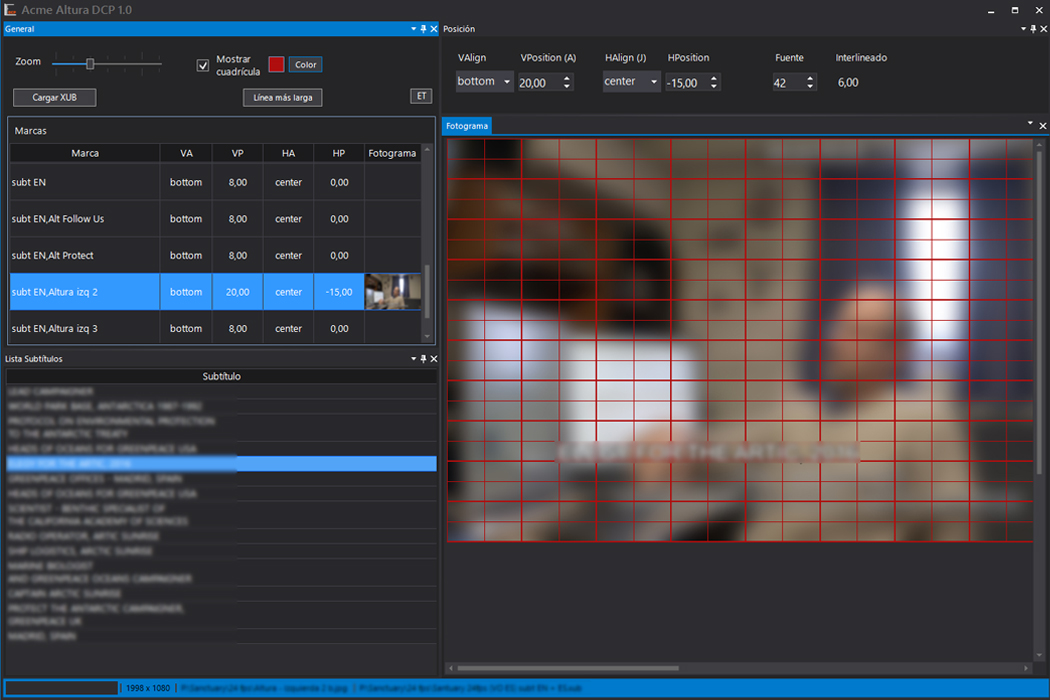Pin the Lista Subtítulos panel
Screen dimensions: 1050x700
click(x=423, y=358)
